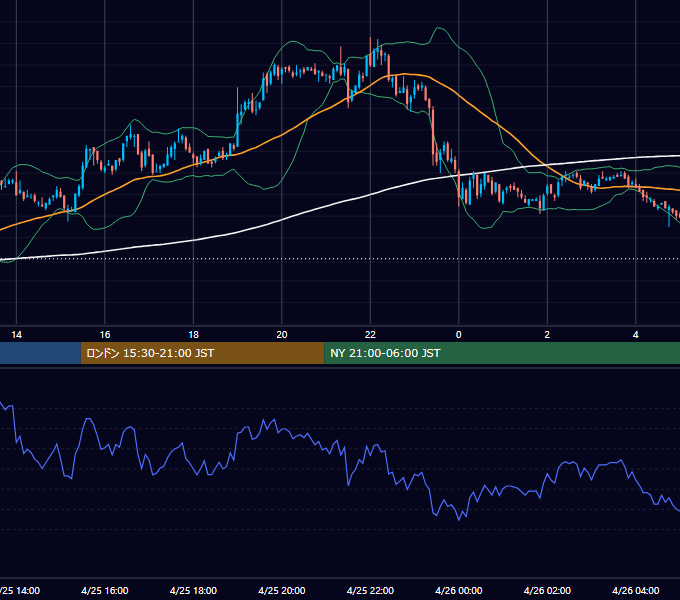This screenshot has width=680, height=600.
Task: Click the 18 hour label on price chart axis
Action: click(x=193, y=335)
